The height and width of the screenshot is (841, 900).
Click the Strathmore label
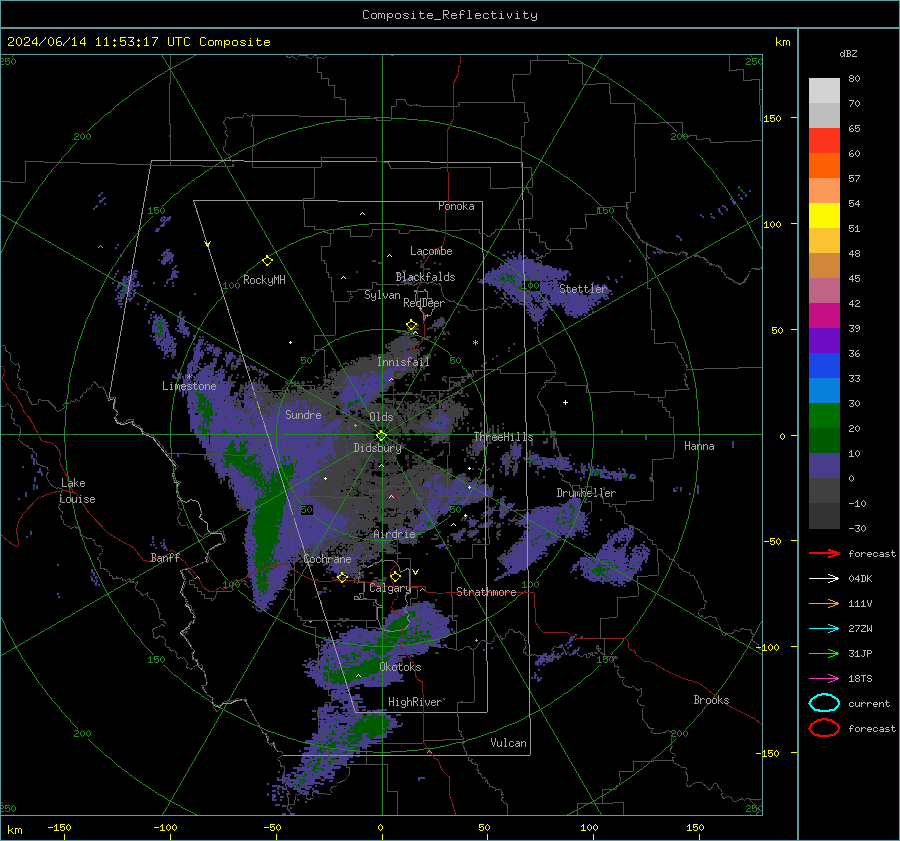(x=486, y=592)
